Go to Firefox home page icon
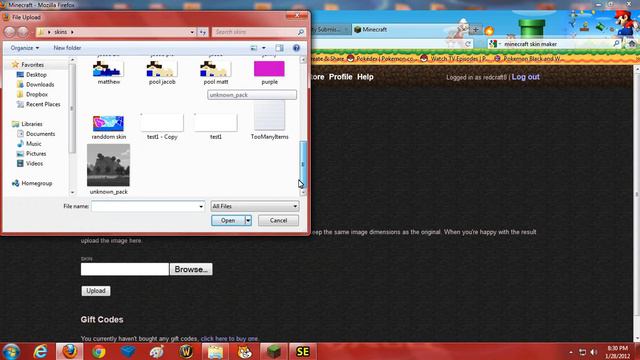Screen dimensions: 640x360 (632, 44)
